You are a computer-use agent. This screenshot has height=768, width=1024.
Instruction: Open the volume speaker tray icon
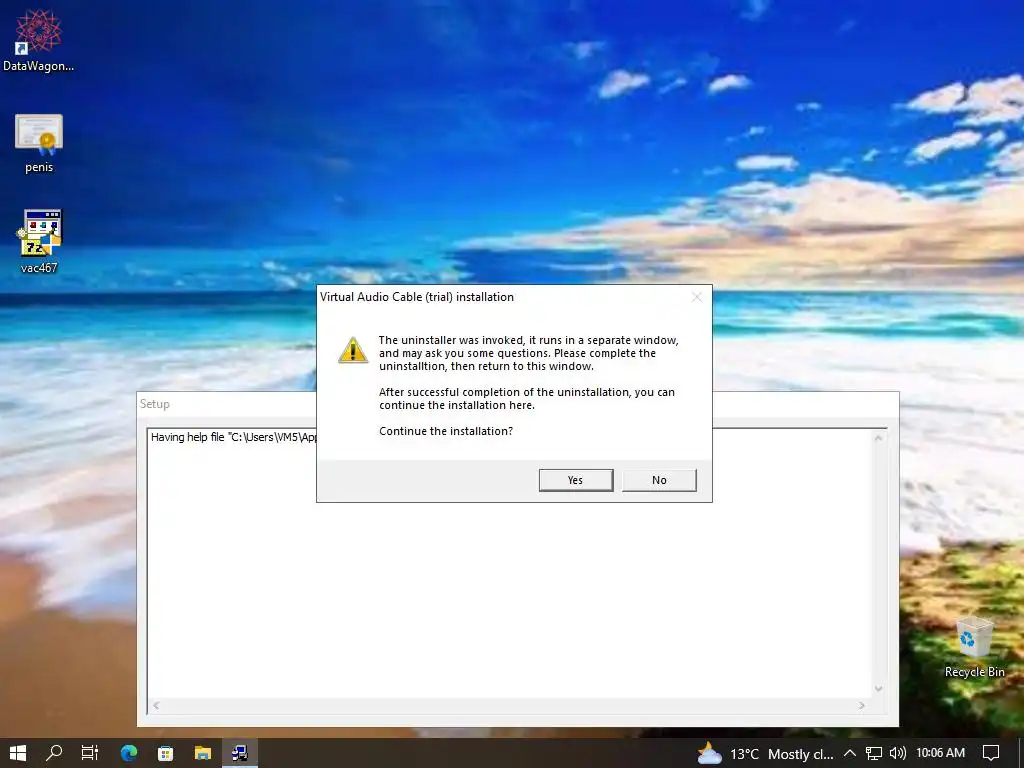point(898,753)
